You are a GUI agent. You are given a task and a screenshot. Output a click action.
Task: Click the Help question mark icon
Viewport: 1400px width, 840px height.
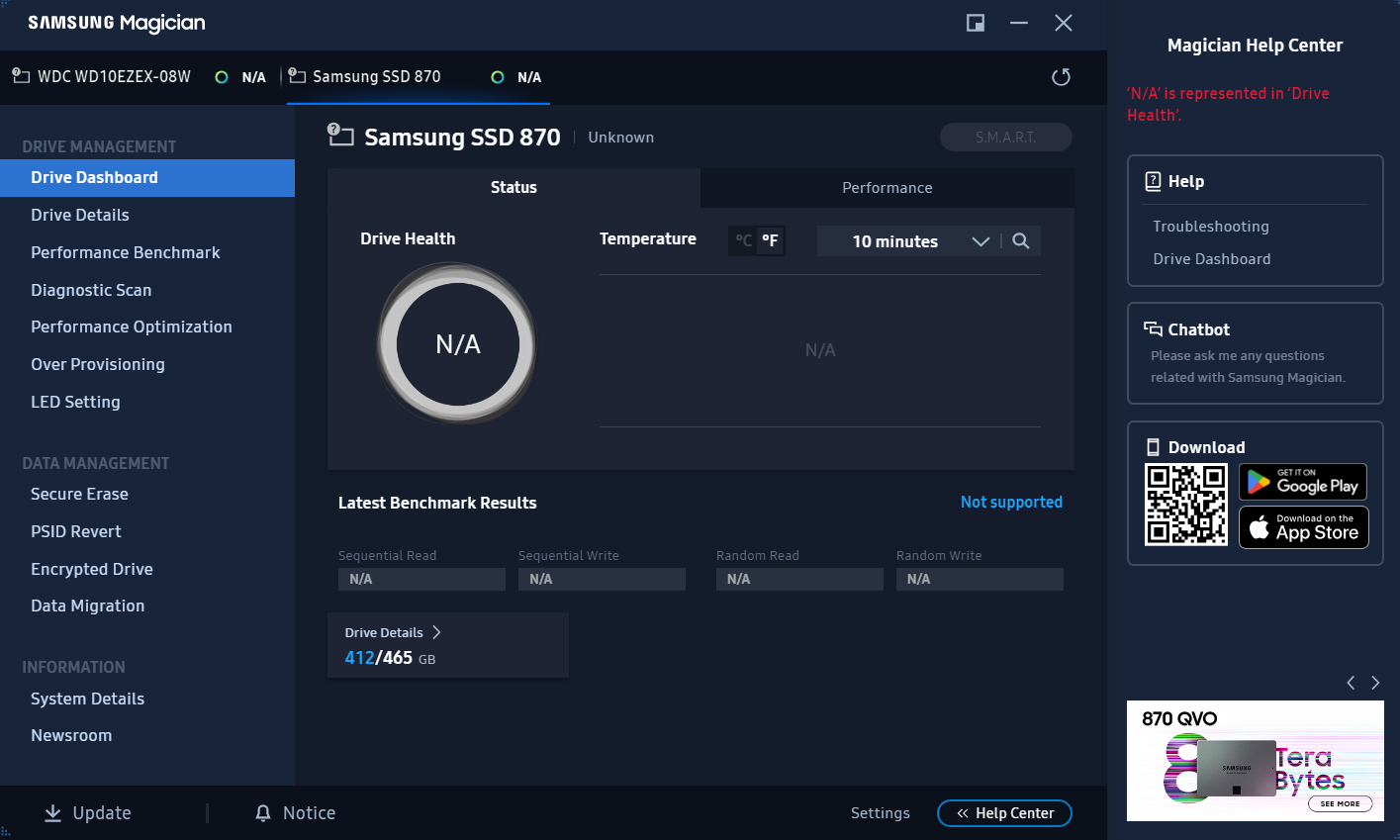click(x=1153, y=181)
